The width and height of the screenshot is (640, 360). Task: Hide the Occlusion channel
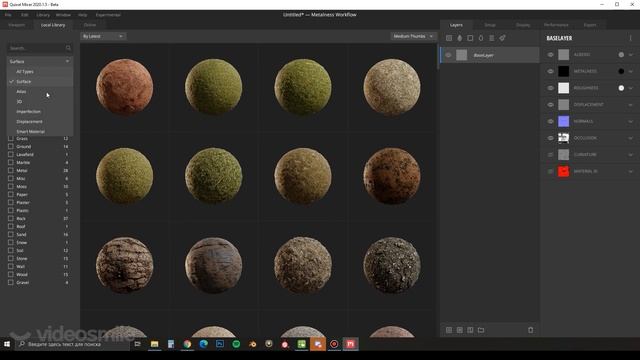point(550,138)
